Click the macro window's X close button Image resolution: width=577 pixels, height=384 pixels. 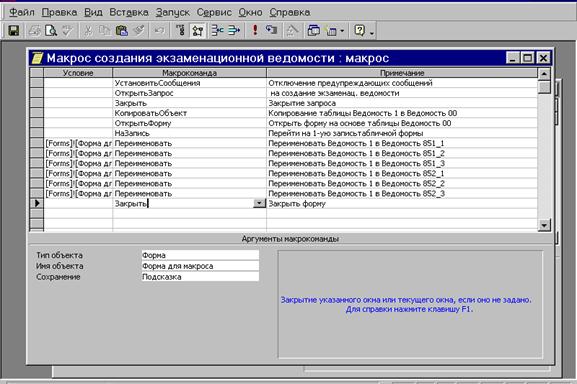543,58
